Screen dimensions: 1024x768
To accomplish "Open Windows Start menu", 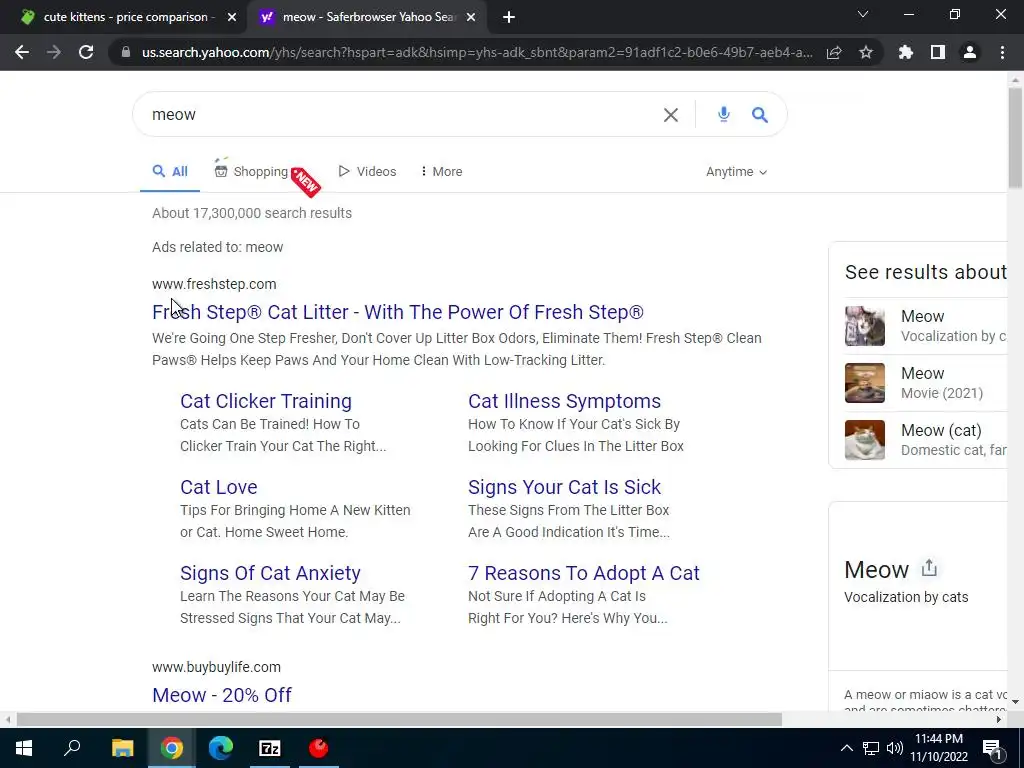I will pos(24,748).
